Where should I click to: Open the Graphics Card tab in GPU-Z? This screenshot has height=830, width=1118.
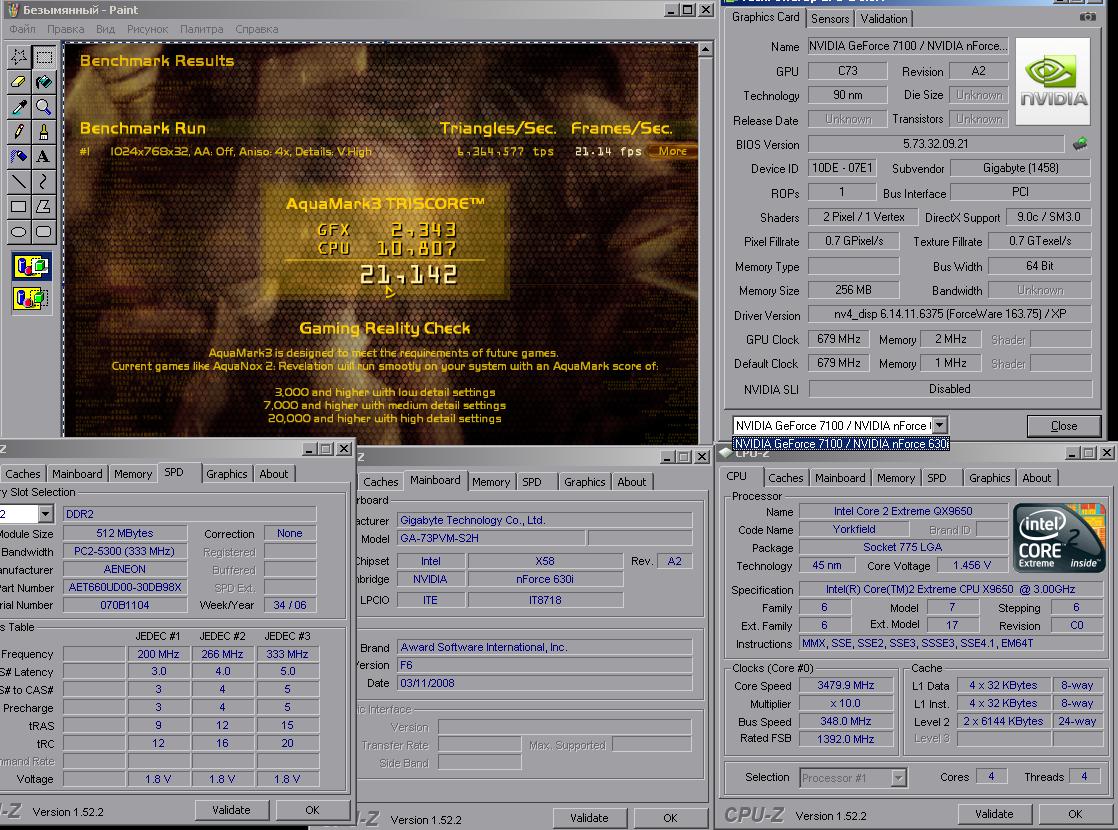(x=766, y=17)
